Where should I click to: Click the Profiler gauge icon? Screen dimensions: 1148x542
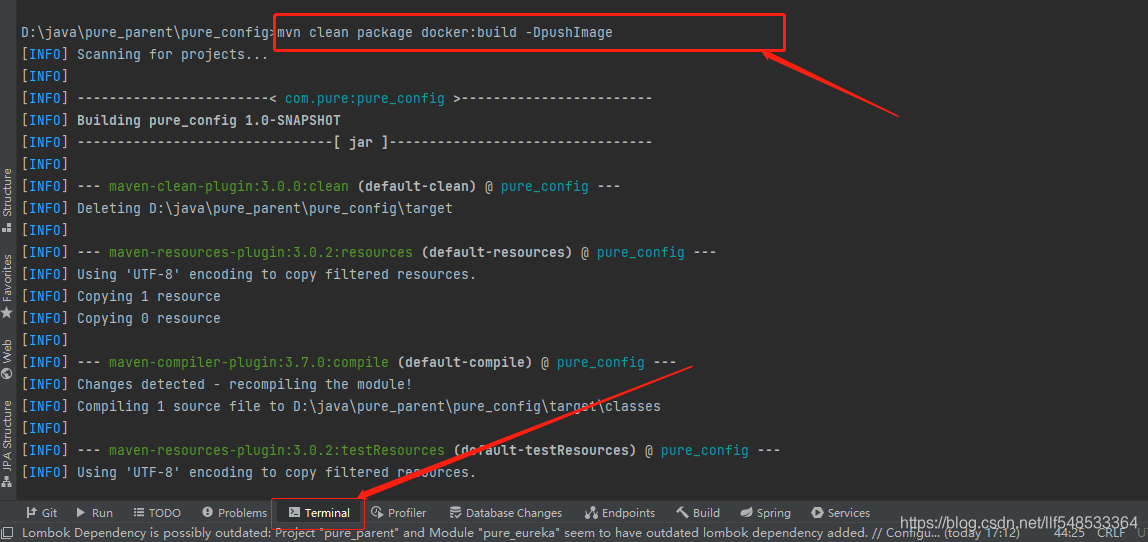[x=377, y=513]
